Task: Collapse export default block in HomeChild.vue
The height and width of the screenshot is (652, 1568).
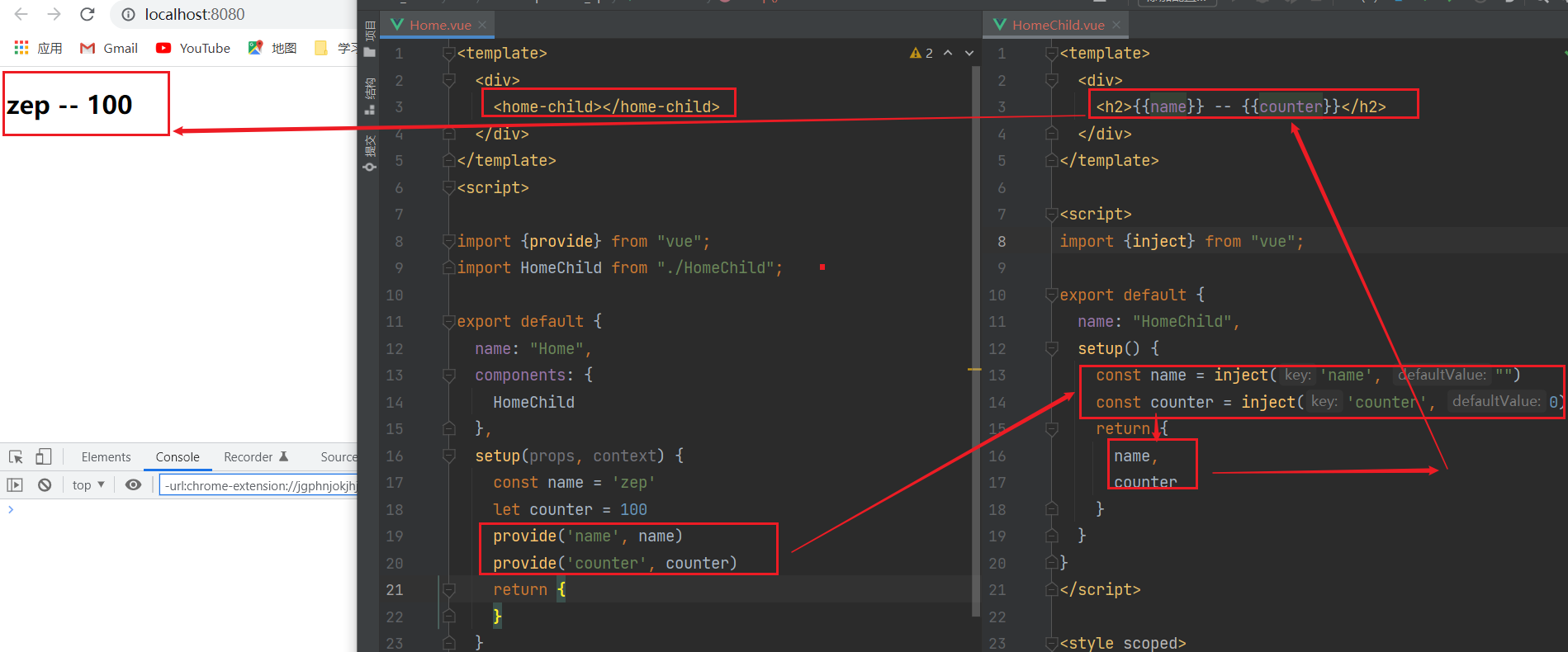Action: coord(1052,295)
